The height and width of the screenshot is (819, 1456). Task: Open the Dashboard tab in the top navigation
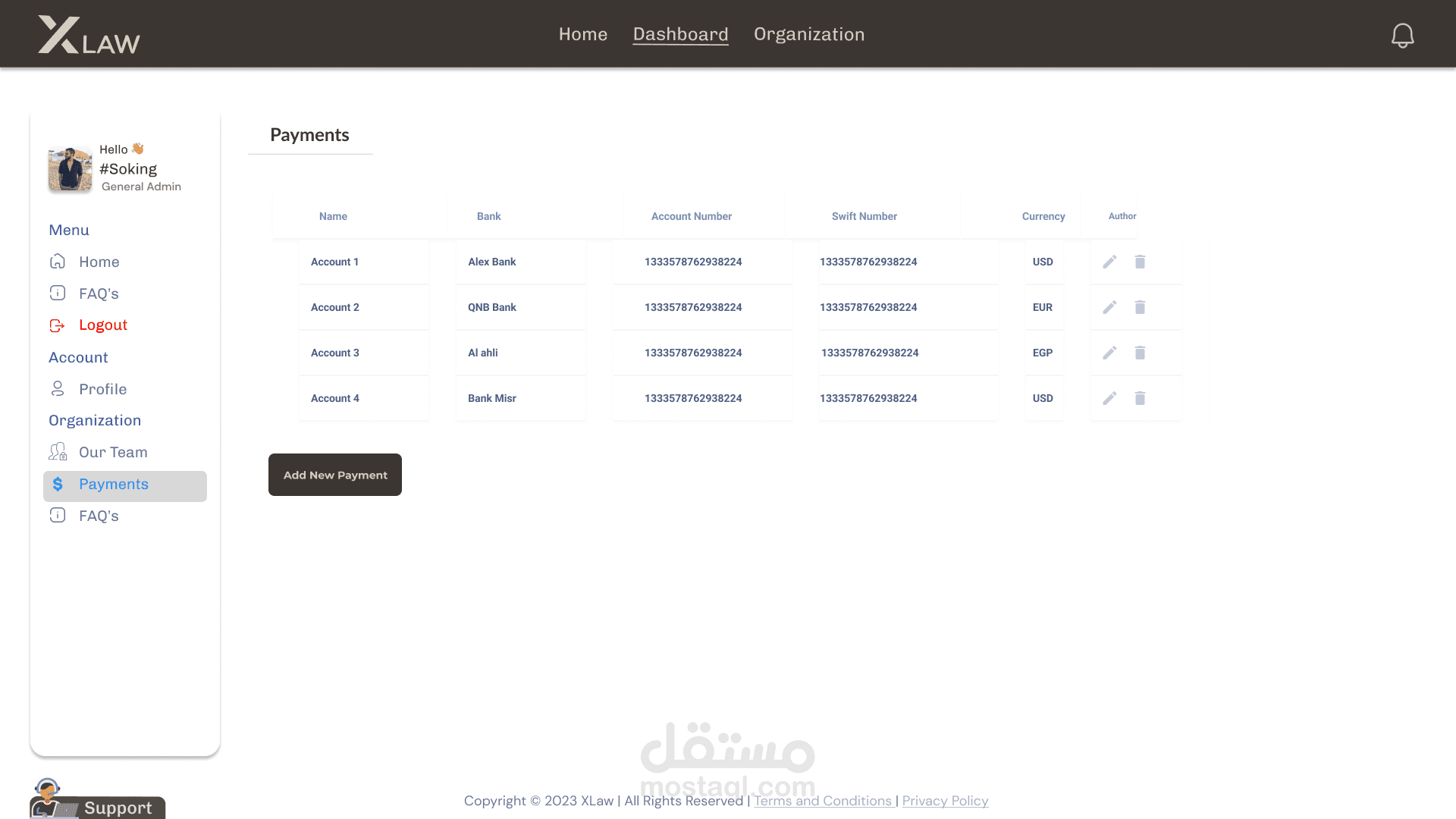tap(680, 34)
